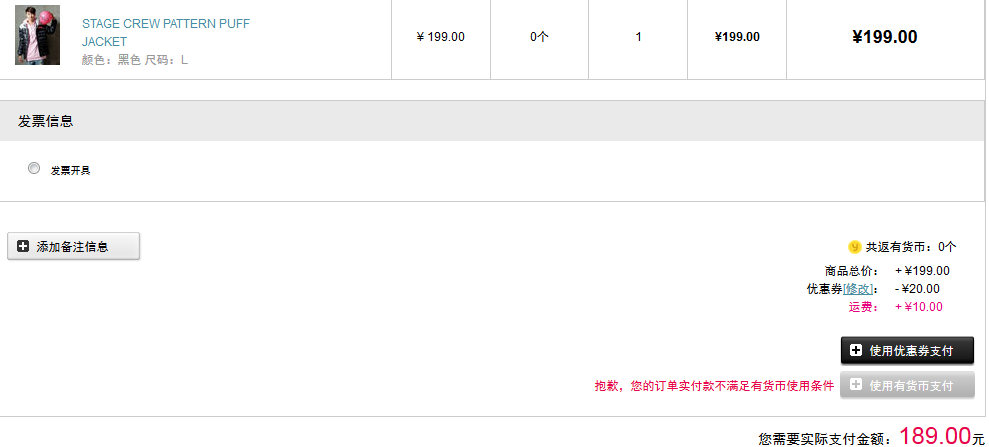Click the 使用优惠券支付 button
The image size is (989, 447).
pyautogui.click(x=907, y=351)
